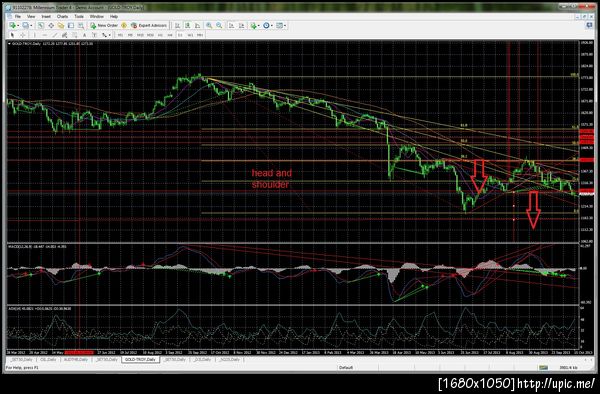Image resolution: width=600 pixels, height=394 pixels.
Task: Launch MetaEditor with the yellow diamond icon
Action: point(124,25)
